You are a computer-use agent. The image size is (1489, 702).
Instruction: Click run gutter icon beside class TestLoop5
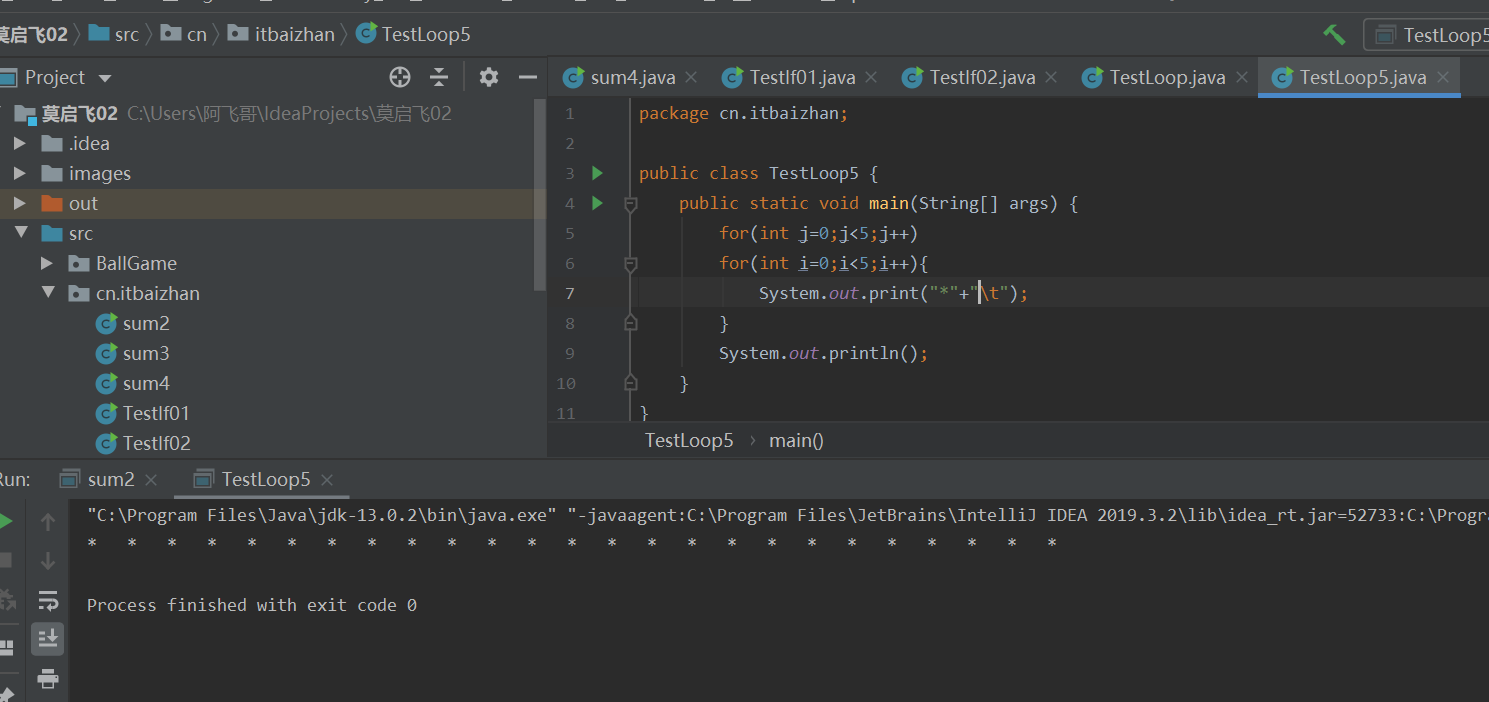tap(597, 174)
